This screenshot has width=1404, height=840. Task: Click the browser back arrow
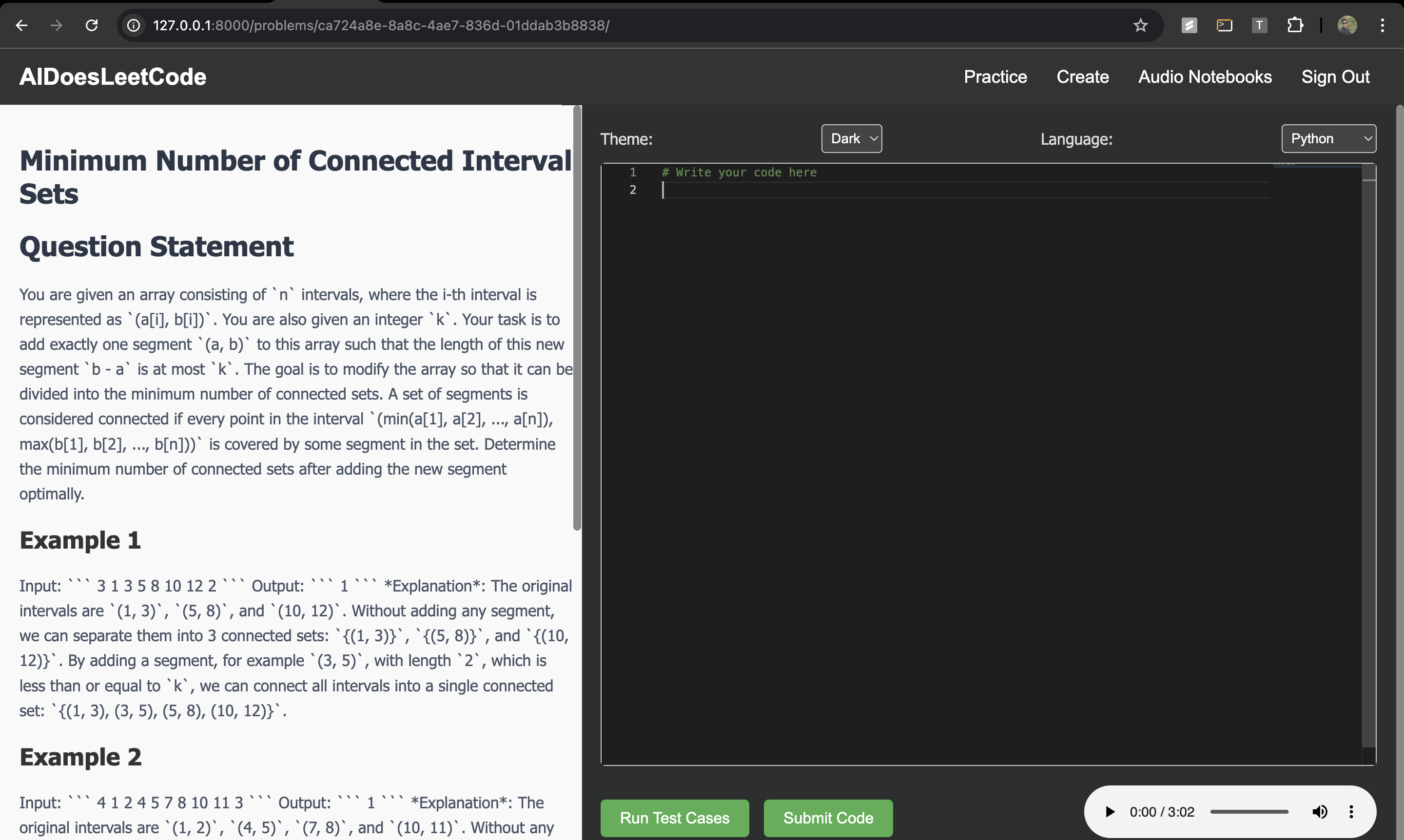coord(21,25)
